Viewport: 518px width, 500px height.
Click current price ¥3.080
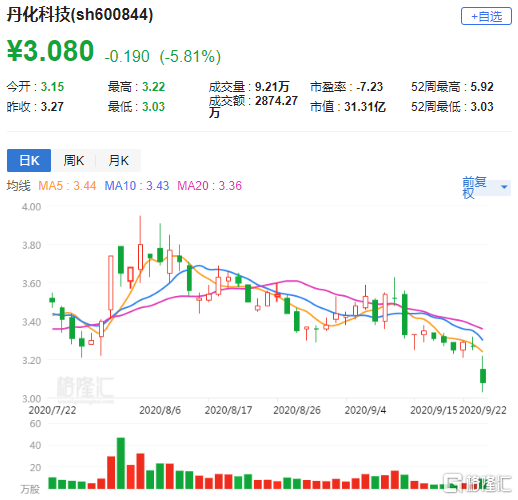coord(50,51)
